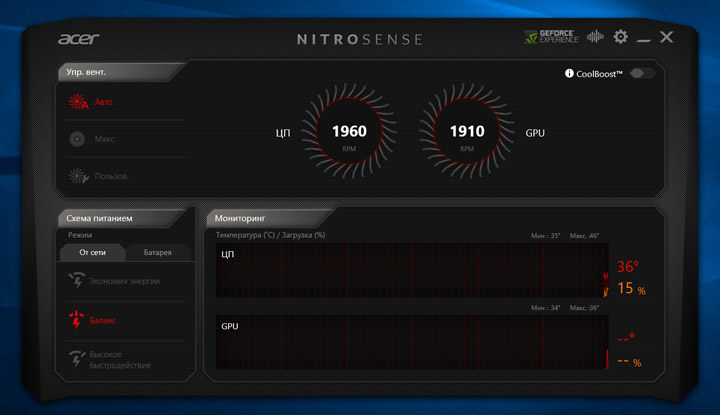Switch to the От сети tab
This screenshot has height=415, width=720.
(x=93, y=252)
